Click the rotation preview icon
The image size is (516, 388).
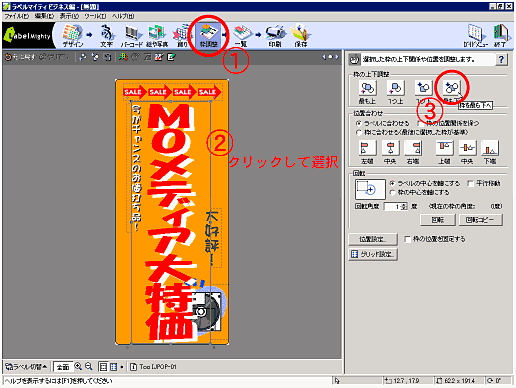(370, 189)
